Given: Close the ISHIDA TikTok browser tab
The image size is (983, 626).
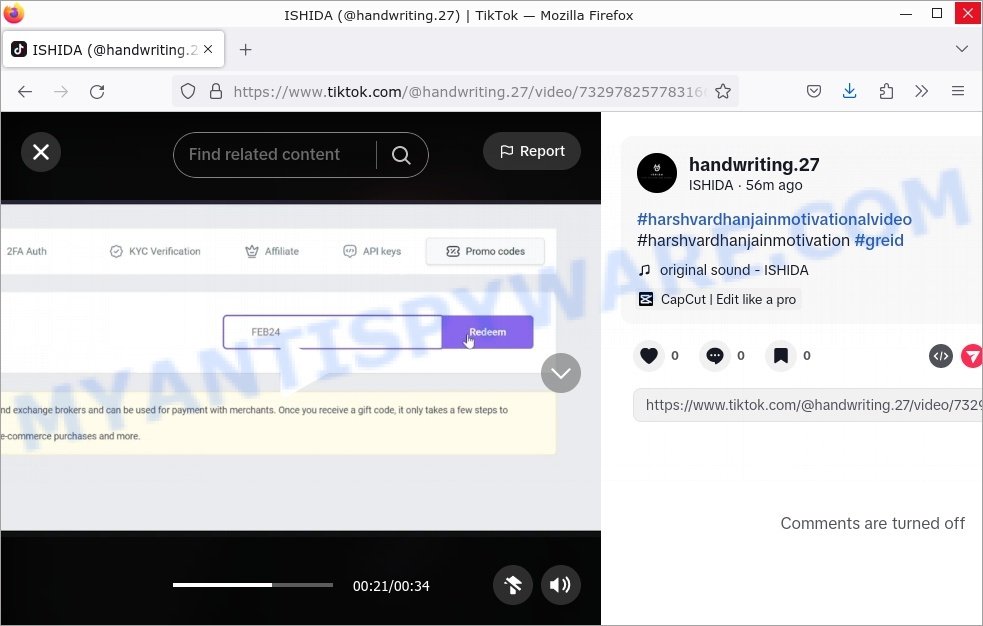Looking at the screenshot, I should [209, 50].
